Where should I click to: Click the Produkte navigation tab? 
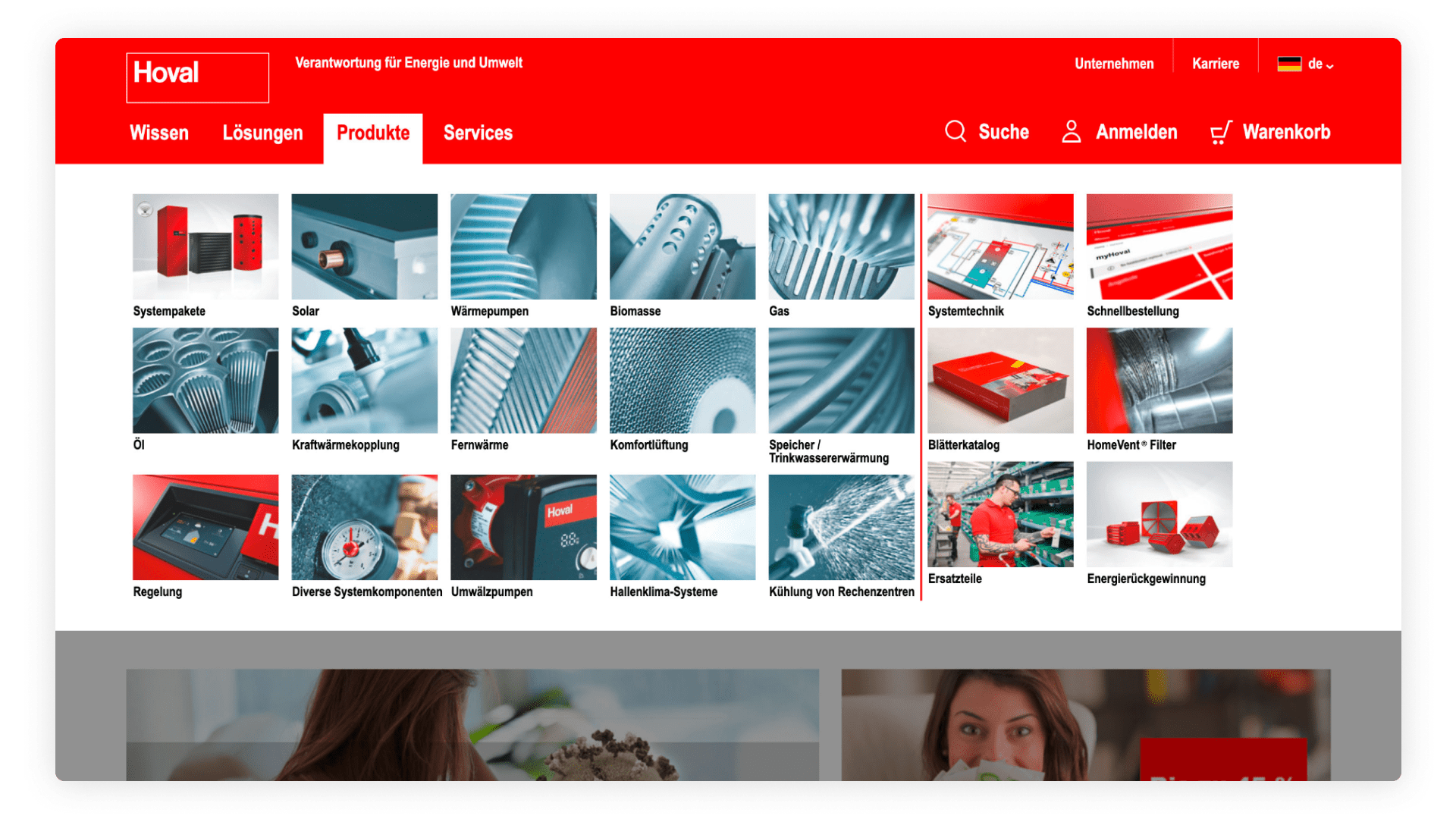[x=371, y=133]
